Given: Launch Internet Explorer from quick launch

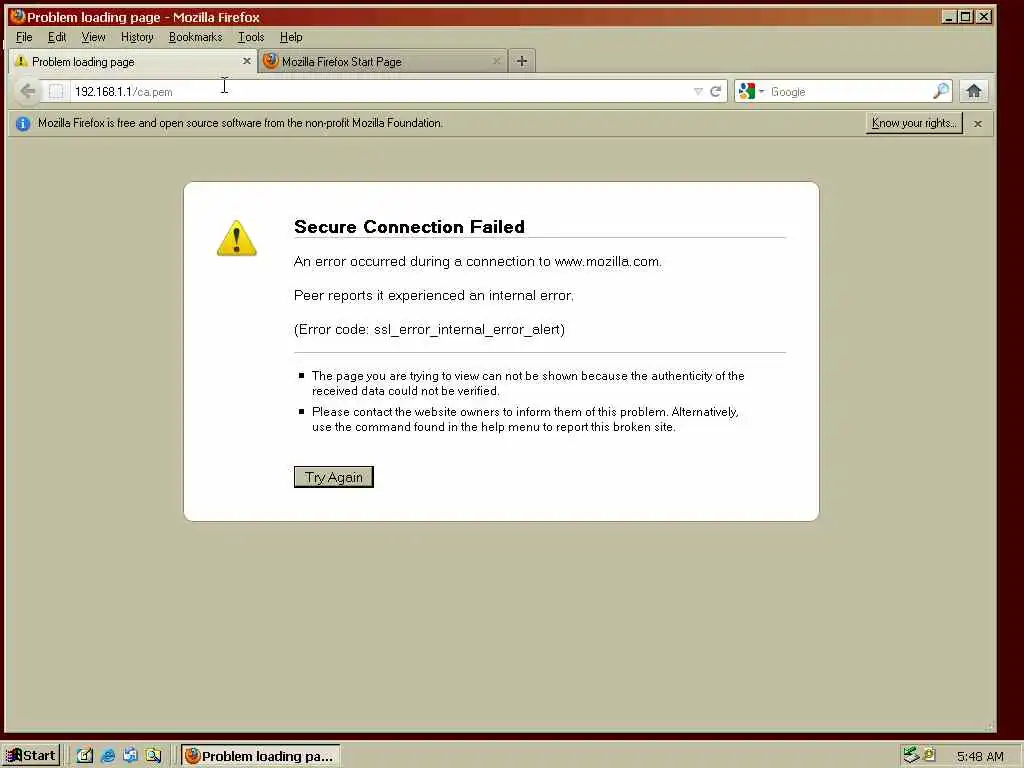Looking at the screenshot, I should coord(108,756).
